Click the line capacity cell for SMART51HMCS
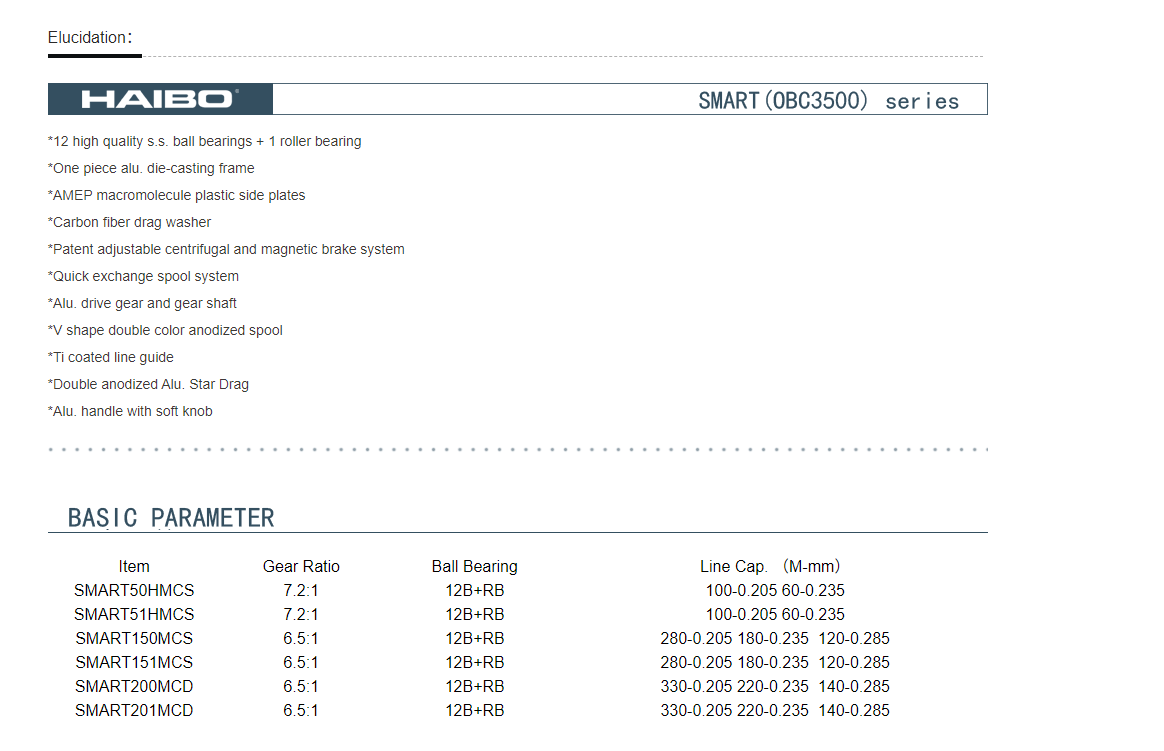The width and height of the screenshot is (1164, 751). coord(775,614)
